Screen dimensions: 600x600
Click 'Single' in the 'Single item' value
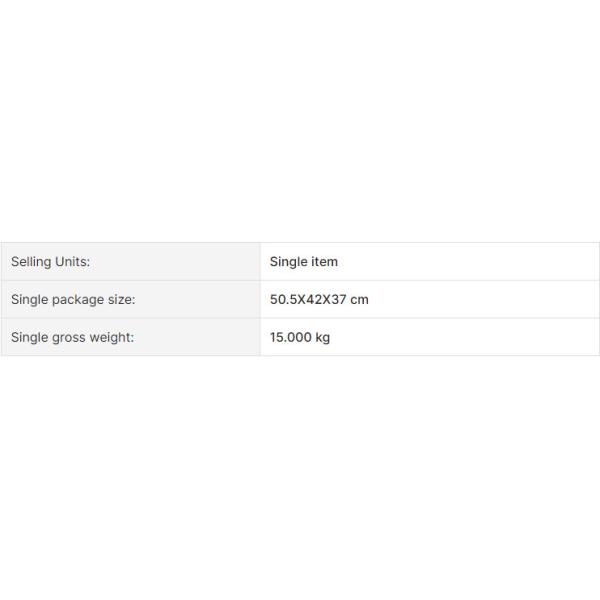pyautogui.click(x=290, y=262)
